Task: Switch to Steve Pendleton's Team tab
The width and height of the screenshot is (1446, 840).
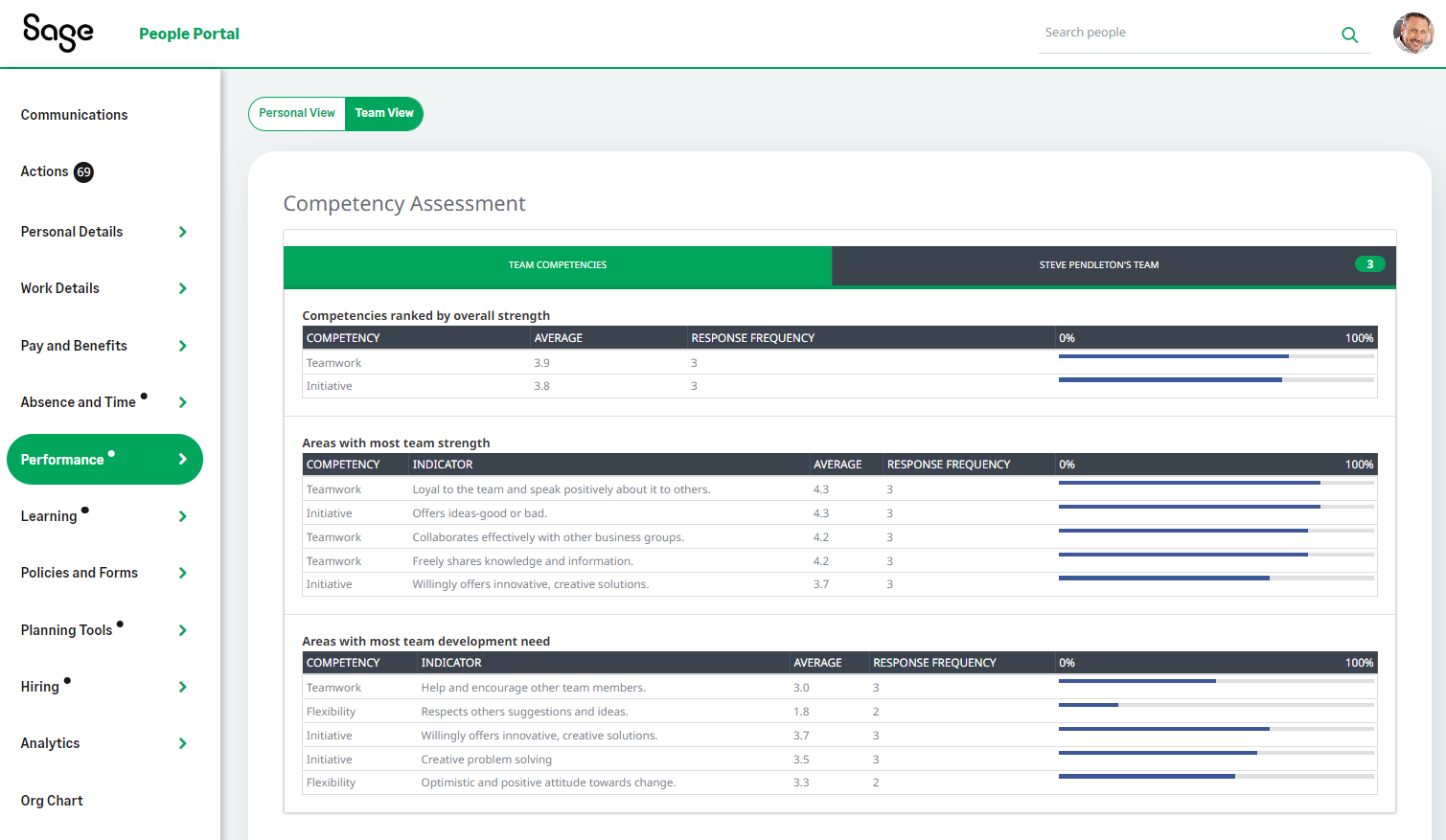Action: pyautogui.click(x=1098, y=265)
